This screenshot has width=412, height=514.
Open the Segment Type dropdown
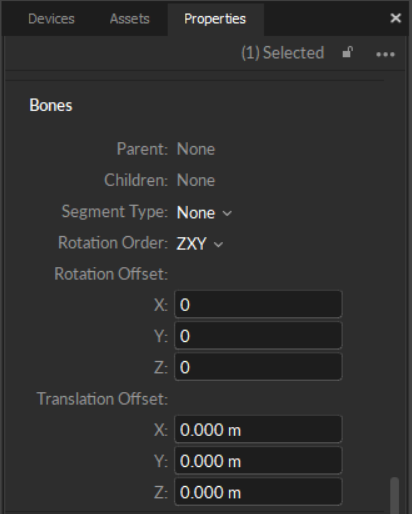click(x=204, y=213)
